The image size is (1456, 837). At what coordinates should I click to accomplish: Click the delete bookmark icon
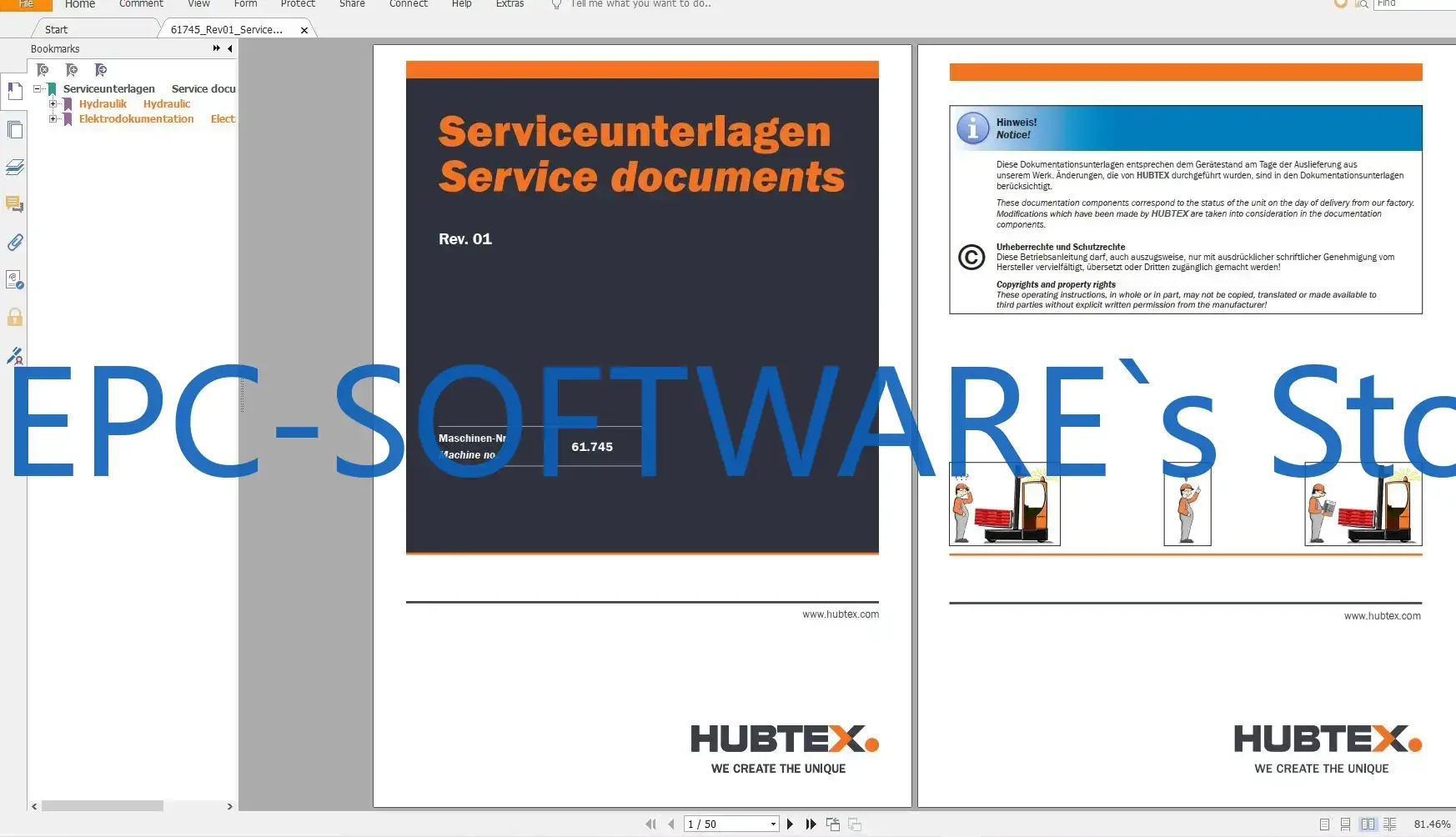click(x=43, y=70)
